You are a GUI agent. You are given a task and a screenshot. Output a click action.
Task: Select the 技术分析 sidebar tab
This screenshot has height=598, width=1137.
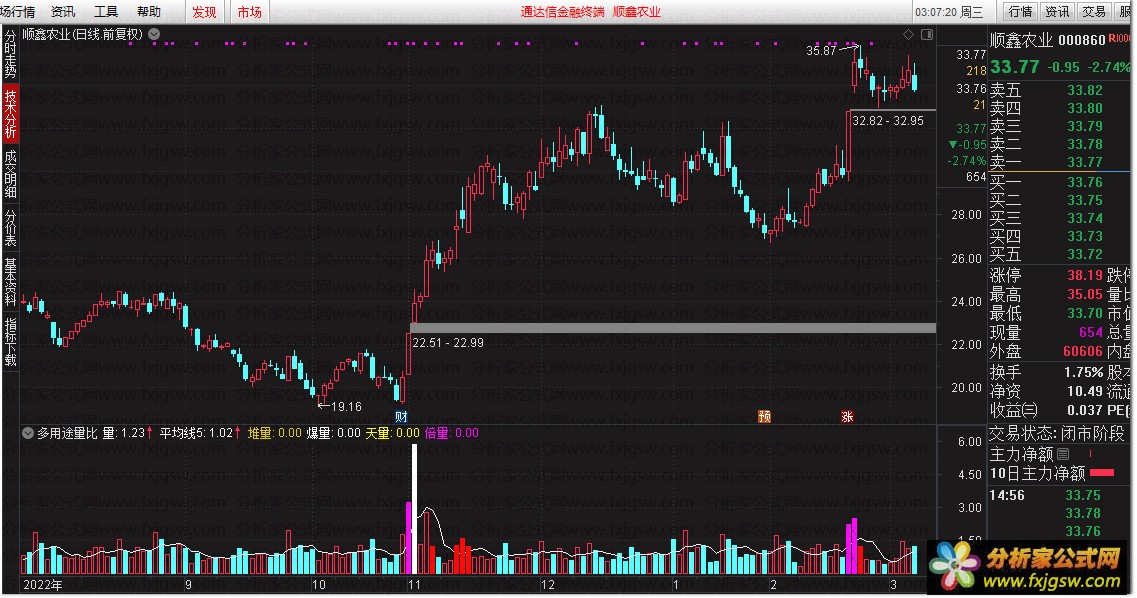tap(10, 114)
